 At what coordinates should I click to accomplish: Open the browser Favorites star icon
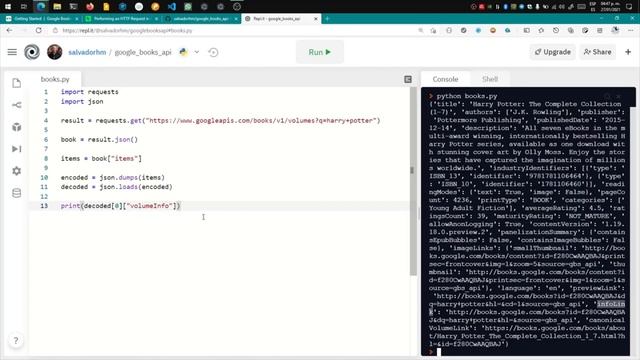[541, 31]
